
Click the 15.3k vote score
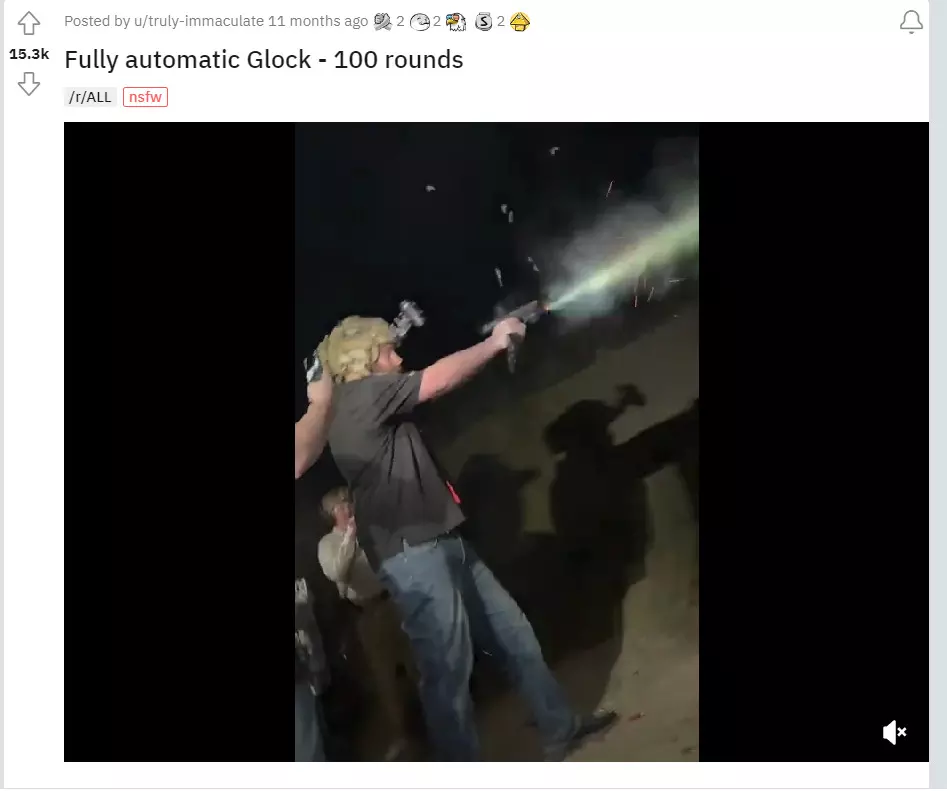[x=29, y=54]
